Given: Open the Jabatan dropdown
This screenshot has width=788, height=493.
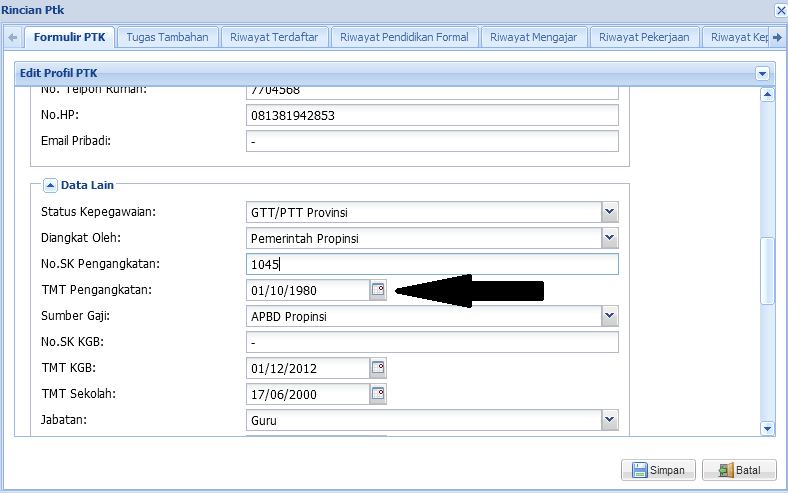Looking at the screenshot, I should click(x=610, y=420).
